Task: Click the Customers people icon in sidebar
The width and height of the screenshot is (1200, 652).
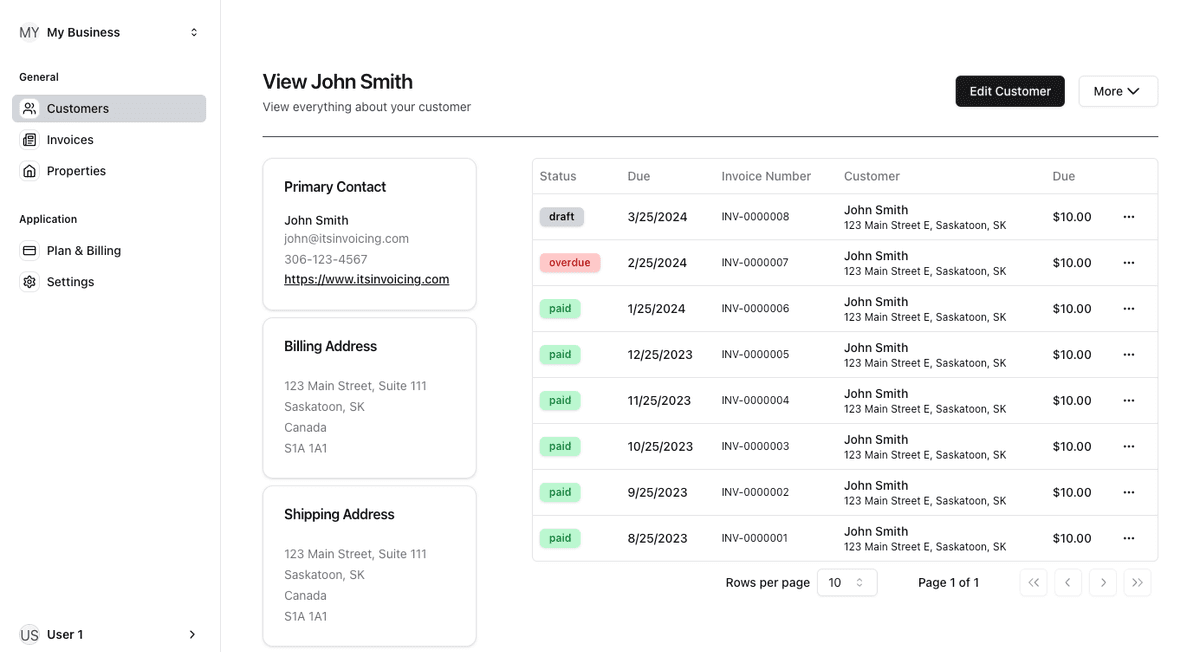Action: 30,109
